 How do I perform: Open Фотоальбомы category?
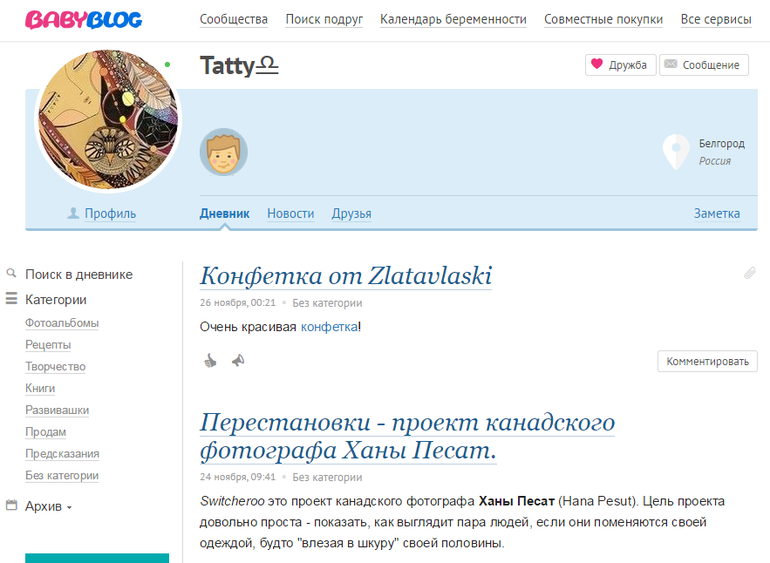click(x=62, y=323)
